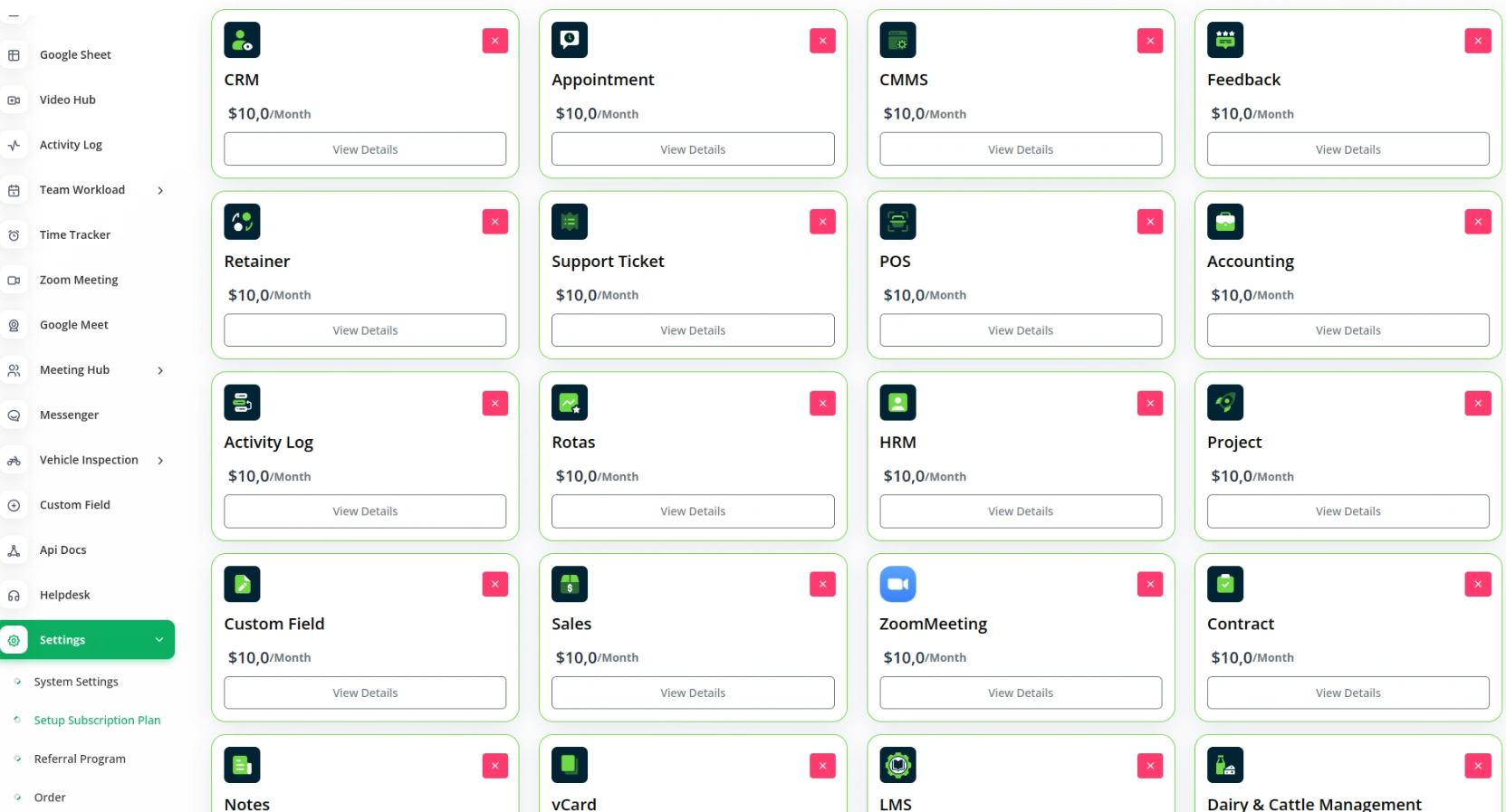
Task: Click the LMS module icon
Action: 897,765
